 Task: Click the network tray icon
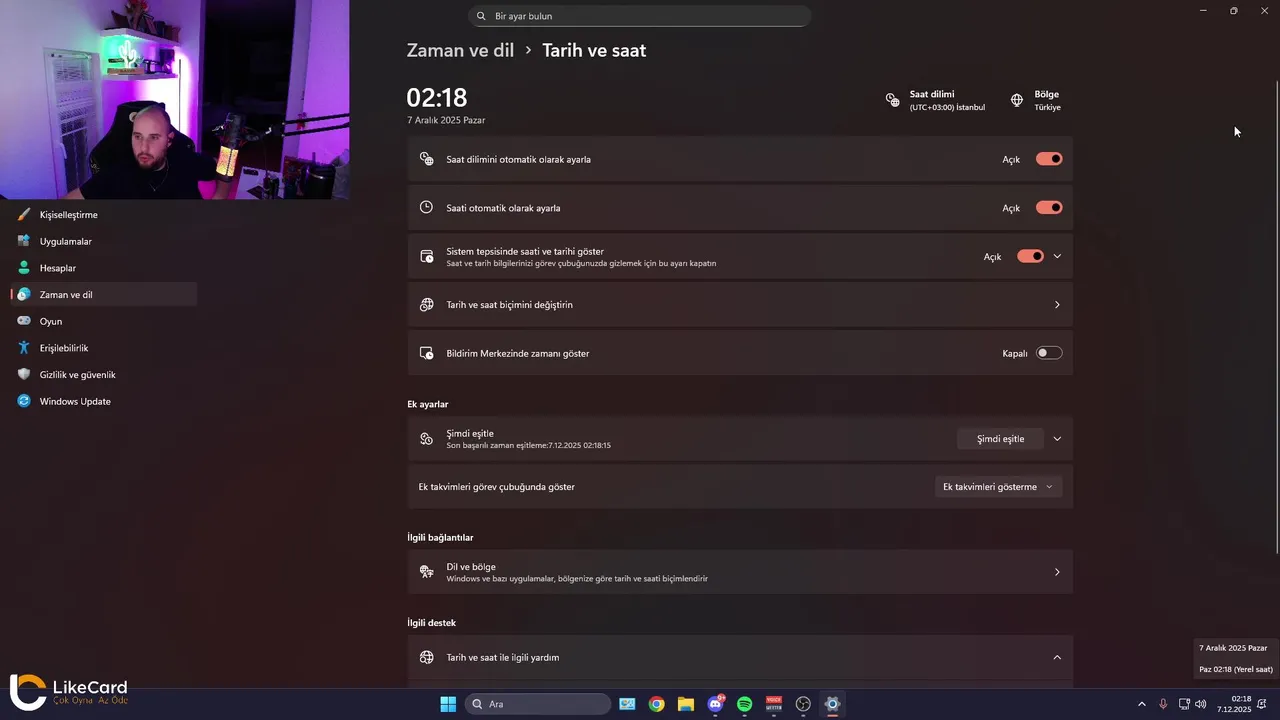tap(1184, 704)
